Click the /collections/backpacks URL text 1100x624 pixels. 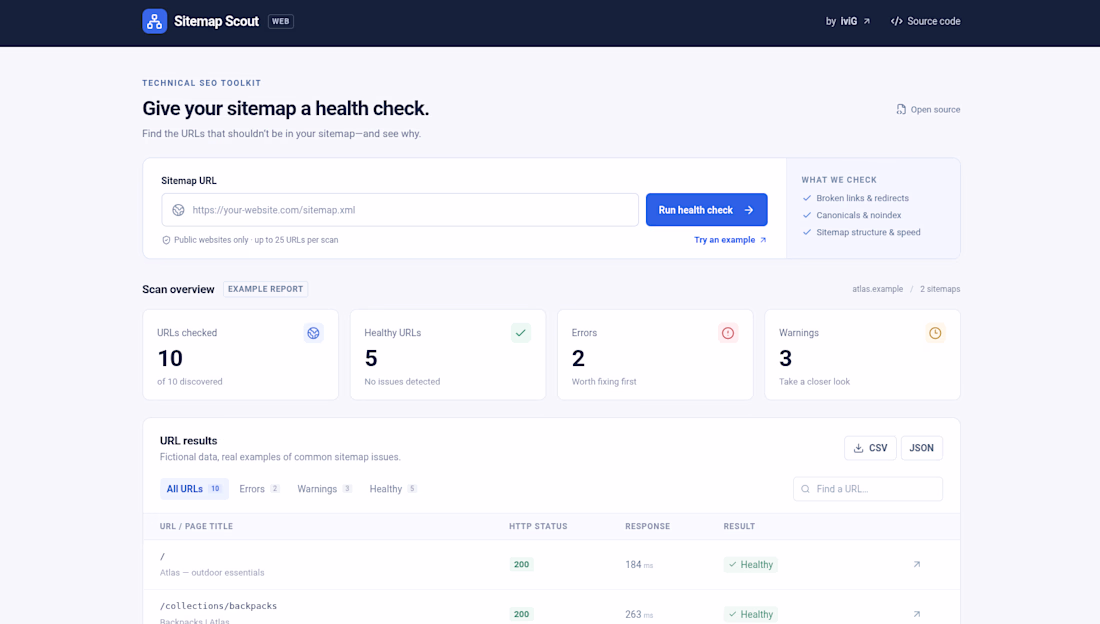click(218, 606)
